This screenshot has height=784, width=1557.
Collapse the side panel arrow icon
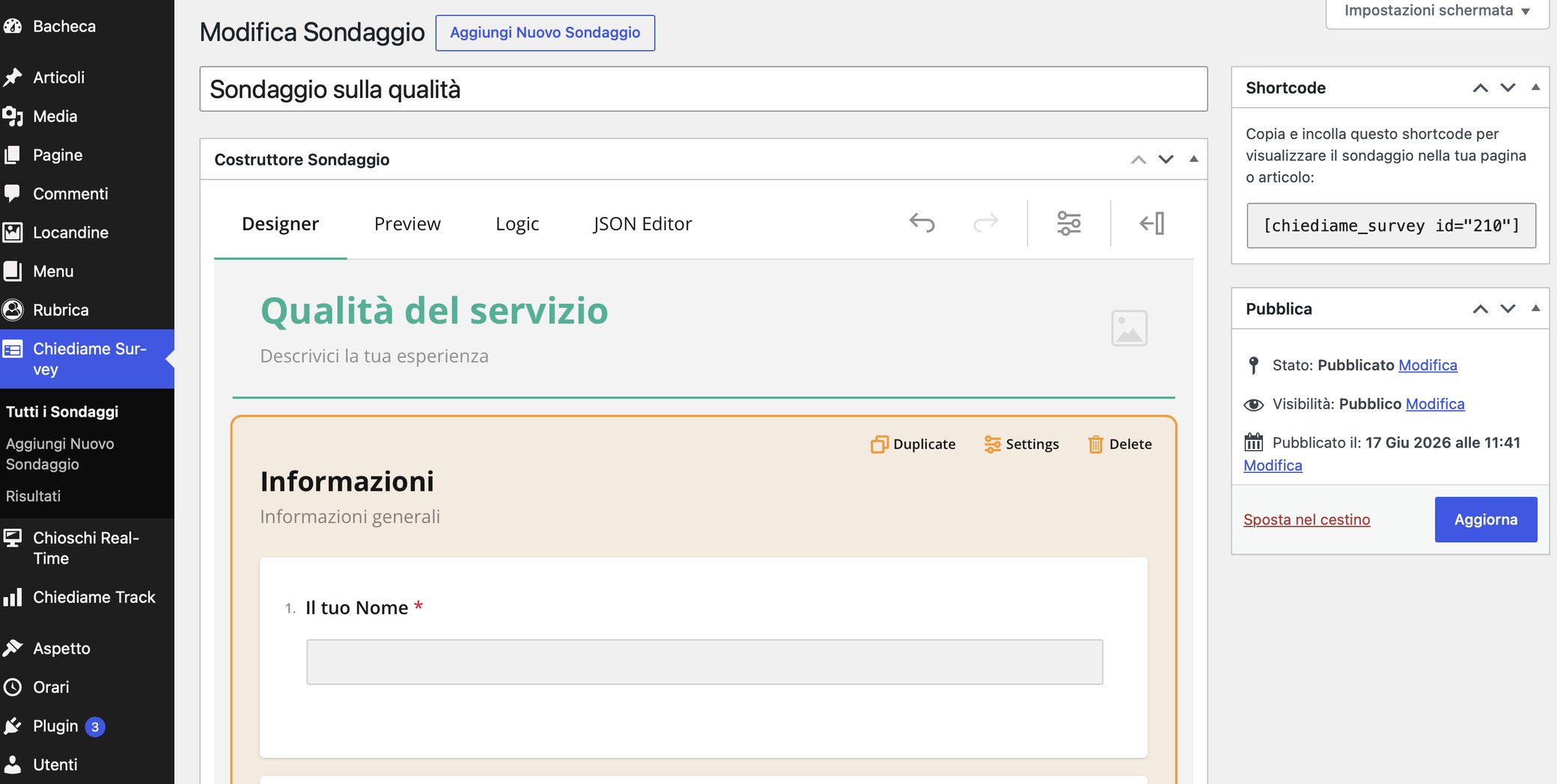tap(1152, 223)
